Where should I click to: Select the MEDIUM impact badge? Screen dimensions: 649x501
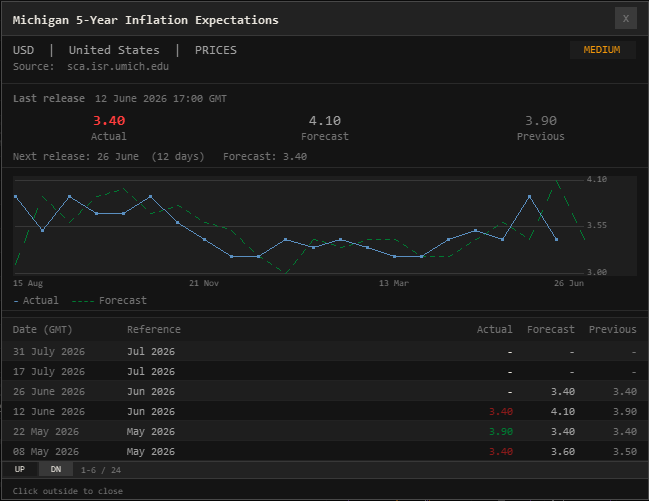(x=602, y=50)
